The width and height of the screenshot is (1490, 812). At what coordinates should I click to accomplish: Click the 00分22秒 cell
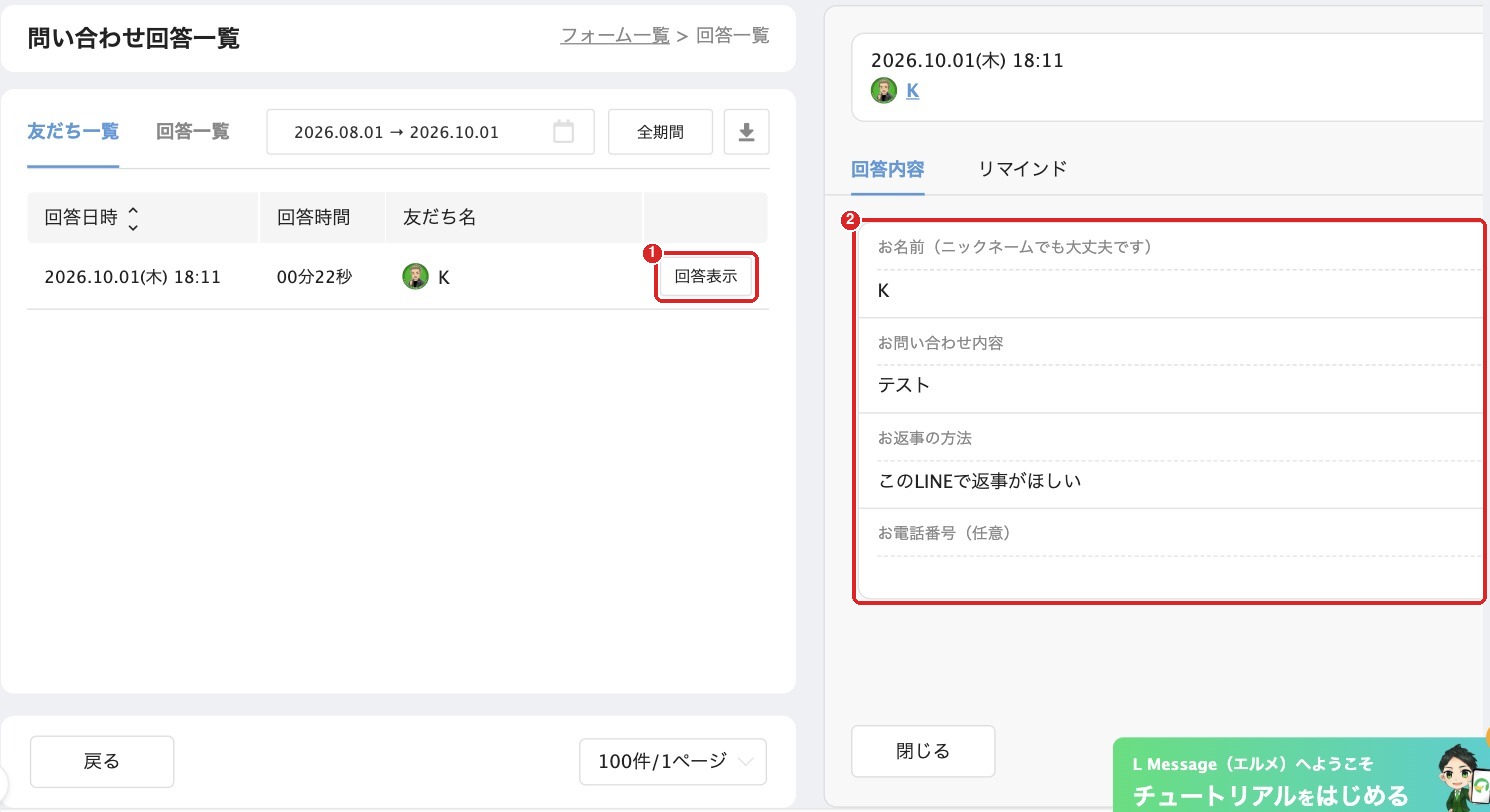coord(314,277)
